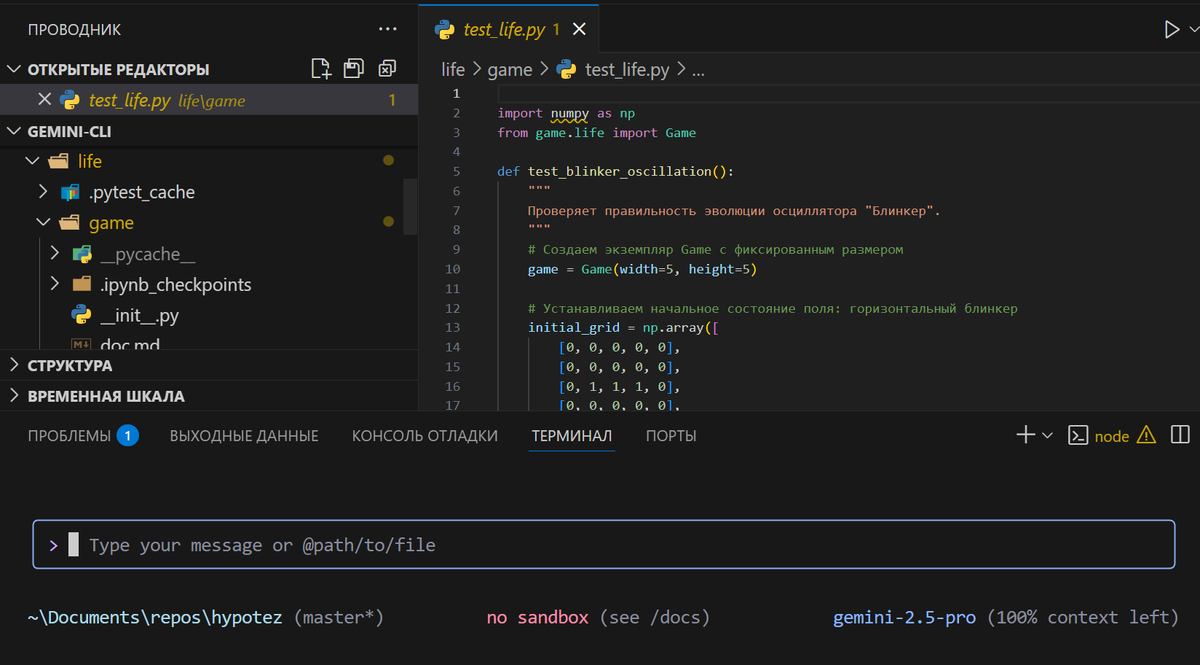Switch to the ВЫХОДНЫЕ ДАННЫЕ panel tab
The height and width of the screenshot is (665, 1200).
[x=244, y=436]
